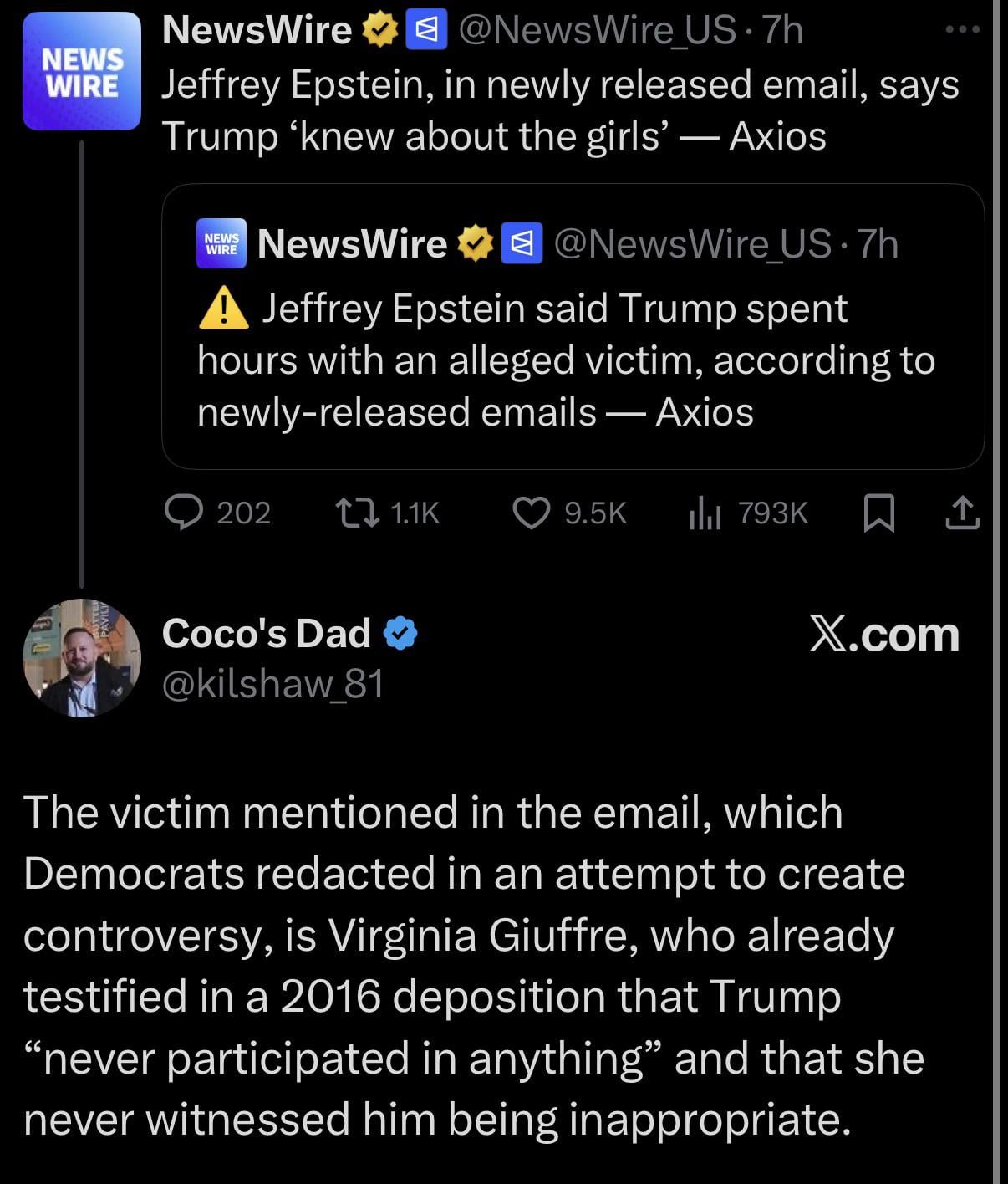
Task: Click the X.com logo text
Action: [883, 635]
